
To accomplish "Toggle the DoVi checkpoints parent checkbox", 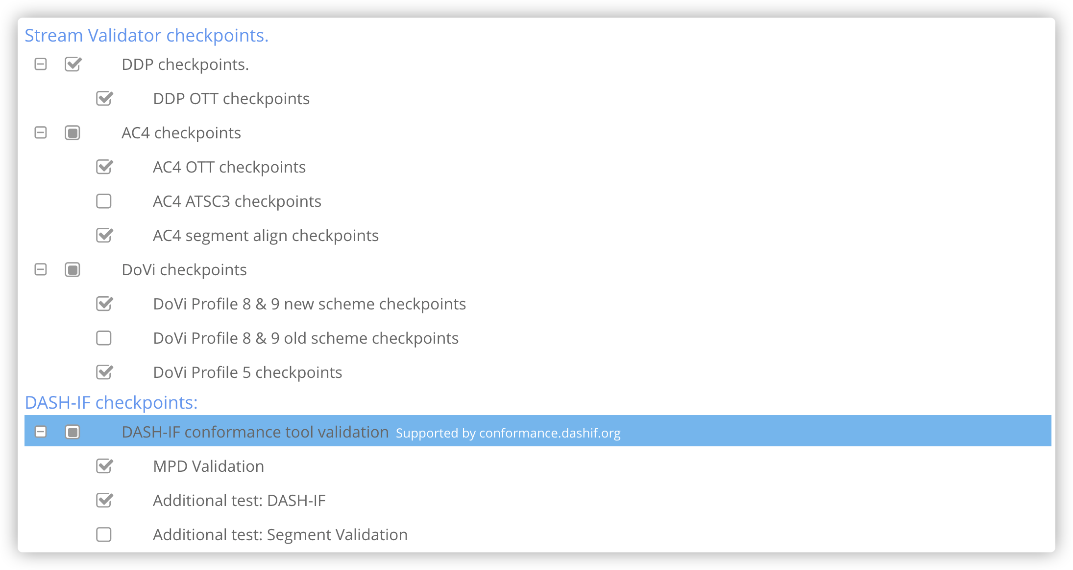I will coord(72,269).
